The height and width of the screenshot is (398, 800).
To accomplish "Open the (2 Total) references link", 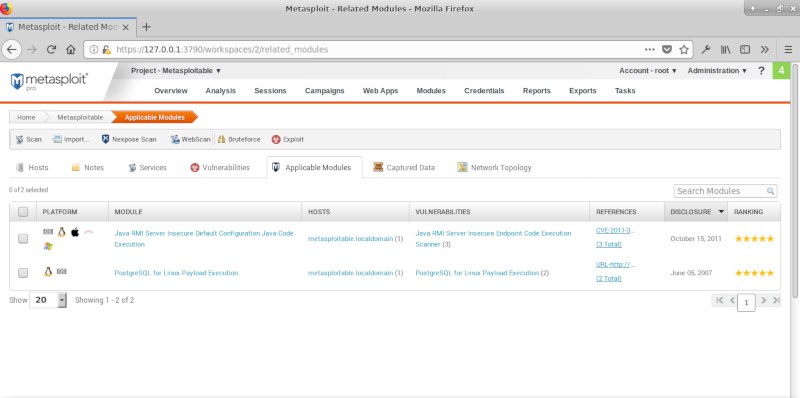I will pyautogui.click(x=609, y=279).
